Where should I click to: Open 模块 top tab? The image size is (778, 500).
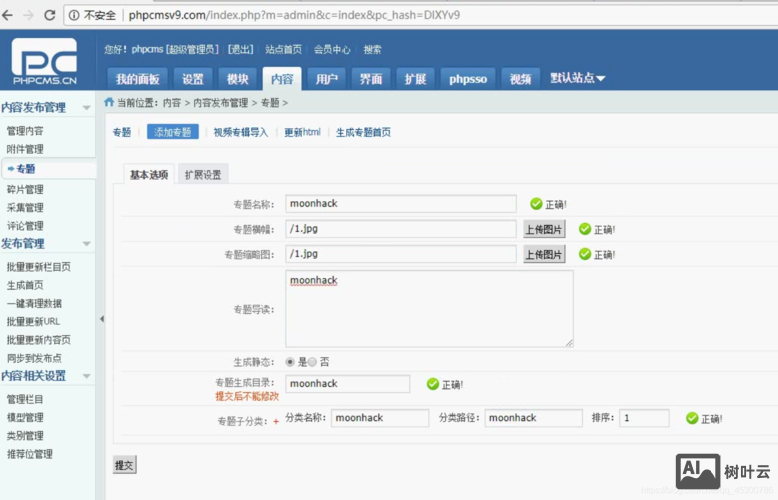coord(237,79)
